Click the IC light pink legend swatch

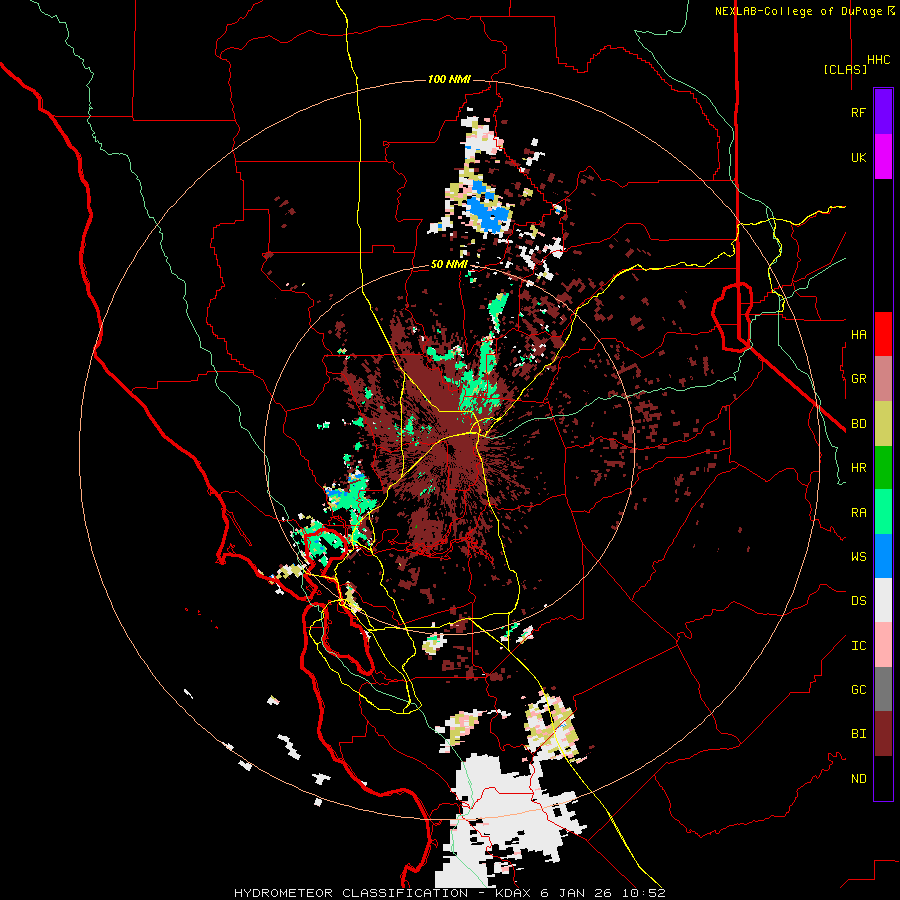tap(883, 645)
